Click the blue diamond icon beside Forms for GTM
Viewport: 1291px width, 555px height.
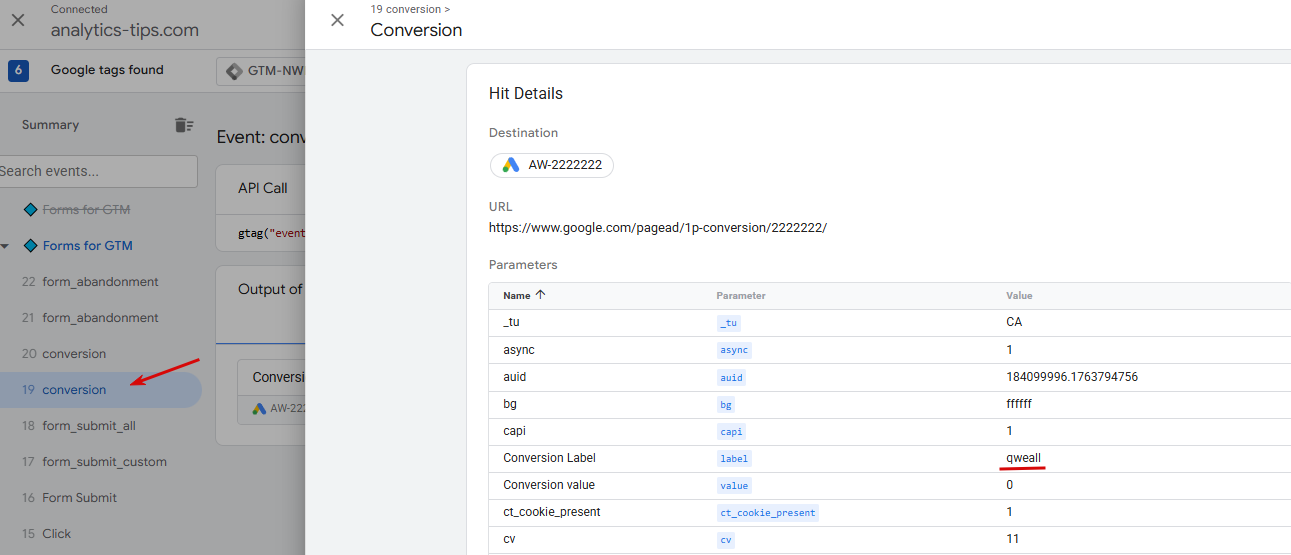(x=31, y=246)
